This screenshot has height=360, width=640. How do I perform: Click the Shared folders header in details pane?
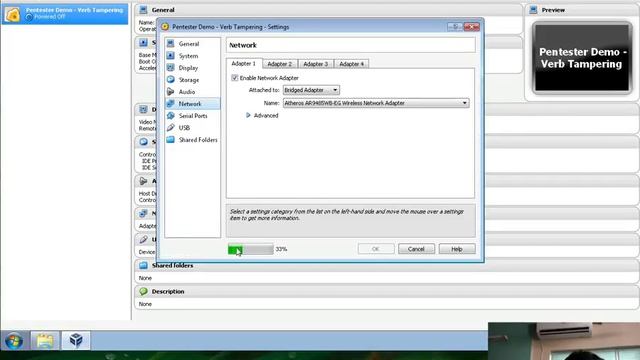(x=172, y=265)
